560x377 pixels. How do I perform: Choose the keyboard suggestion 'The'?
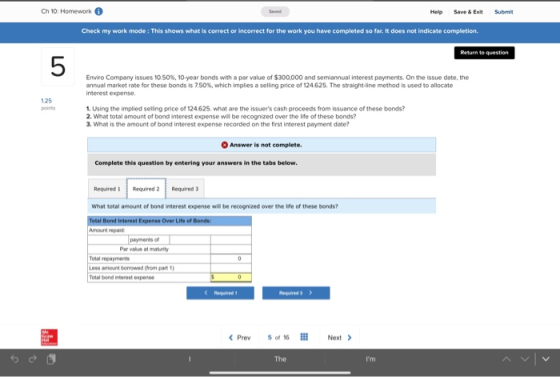280,359
